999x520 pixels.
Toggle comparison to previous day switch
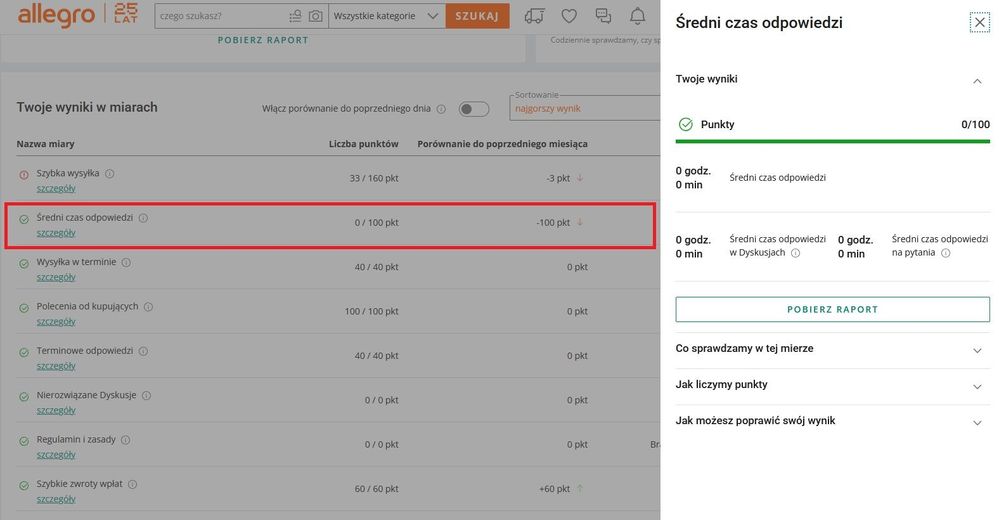473,109
